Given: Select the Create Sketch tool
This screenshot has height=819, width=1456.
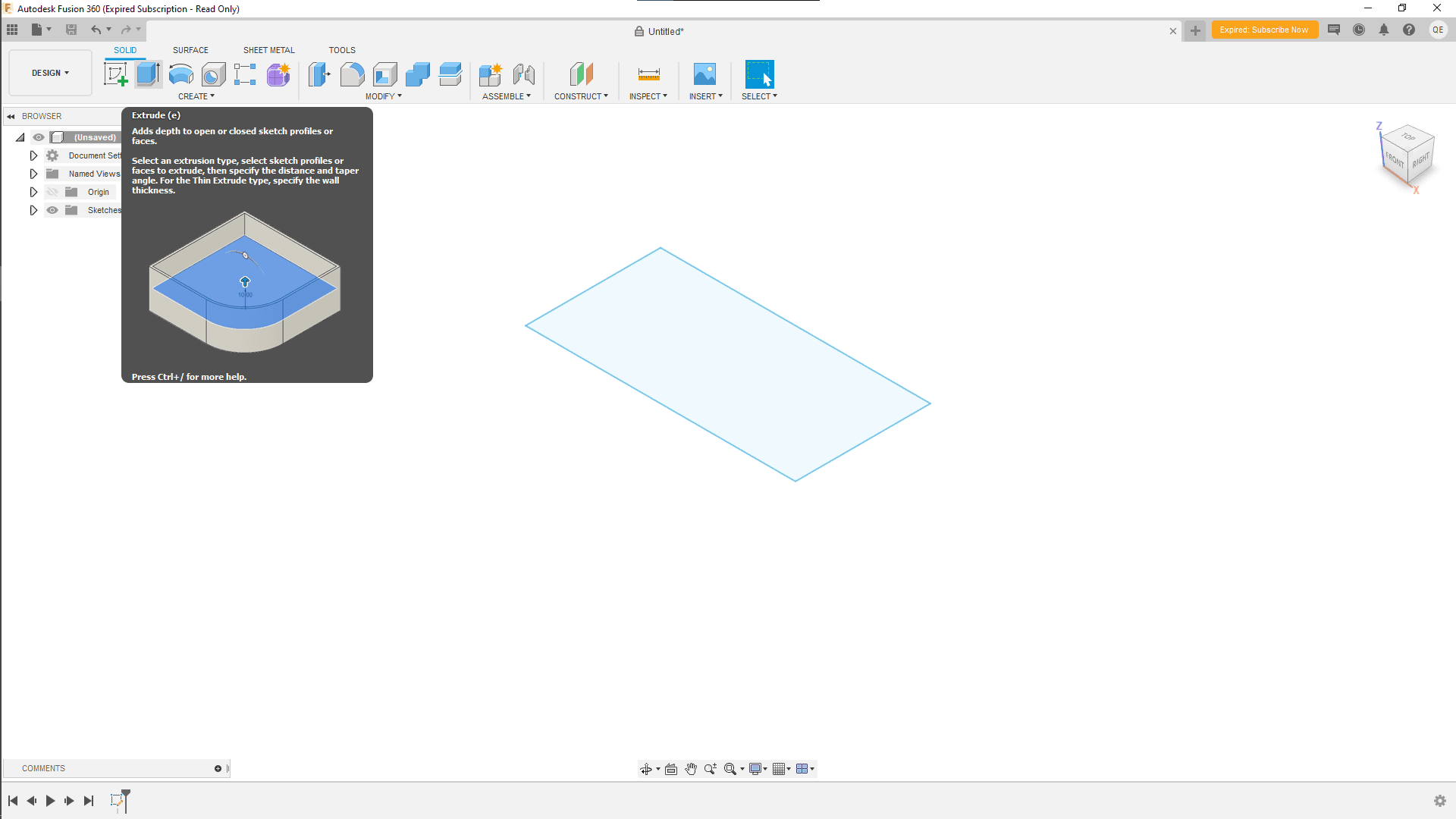Looking at the screenshot, I should [115, 74].
